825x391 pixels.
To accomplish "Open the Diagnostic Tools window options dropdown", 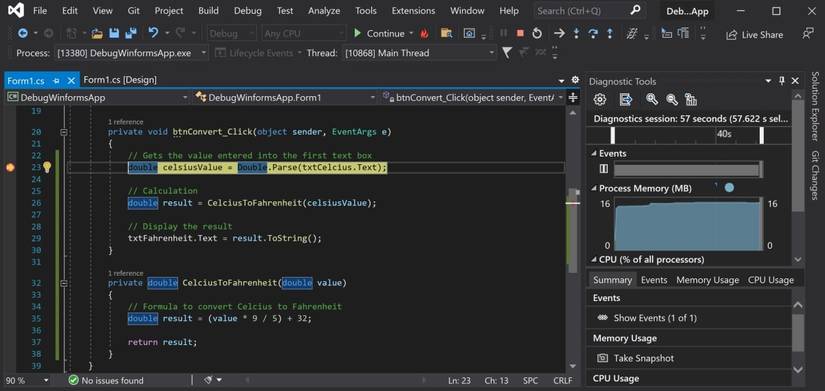I will pos(769,81).
